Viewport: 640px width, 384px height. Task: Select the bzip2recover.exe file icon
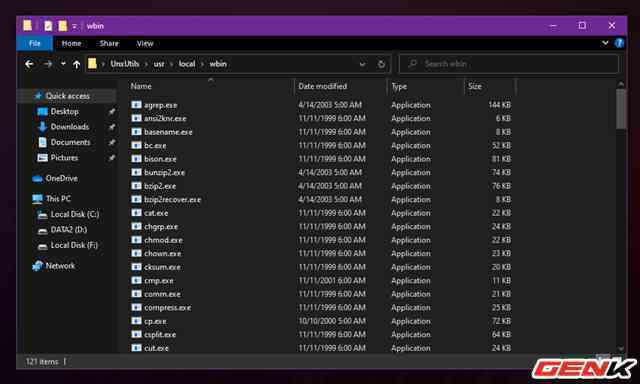click(x=136, y=199)
